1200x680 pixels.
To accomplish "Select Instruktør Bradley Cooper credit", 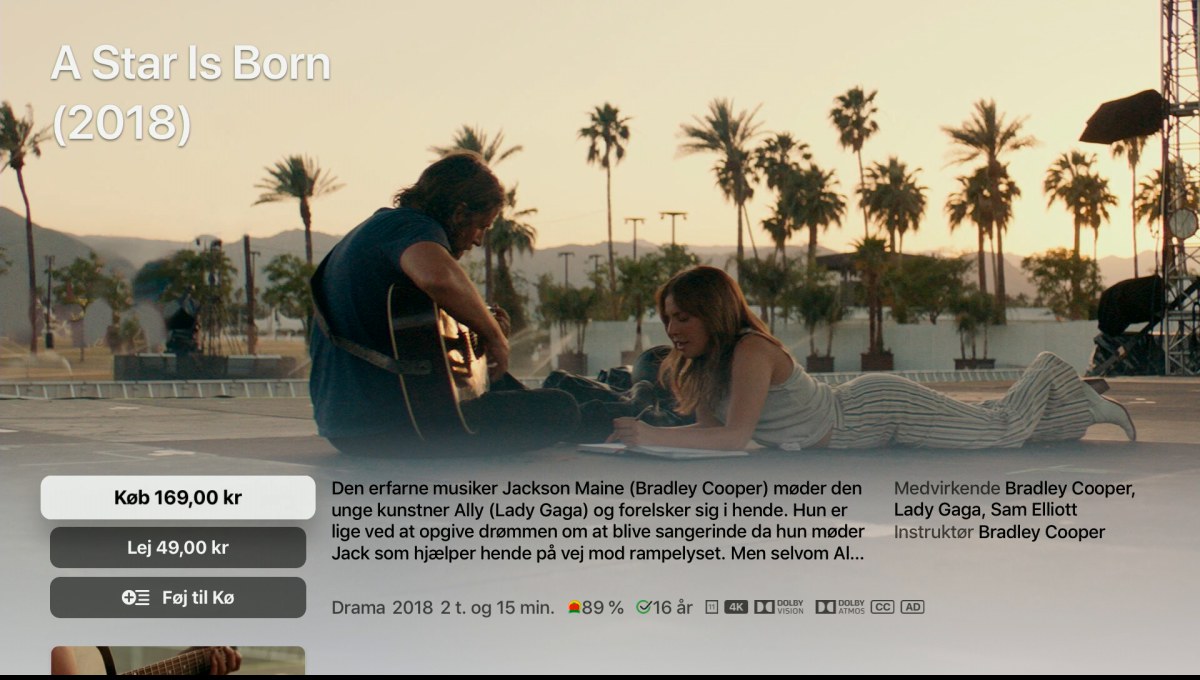I will coord(999,532).
